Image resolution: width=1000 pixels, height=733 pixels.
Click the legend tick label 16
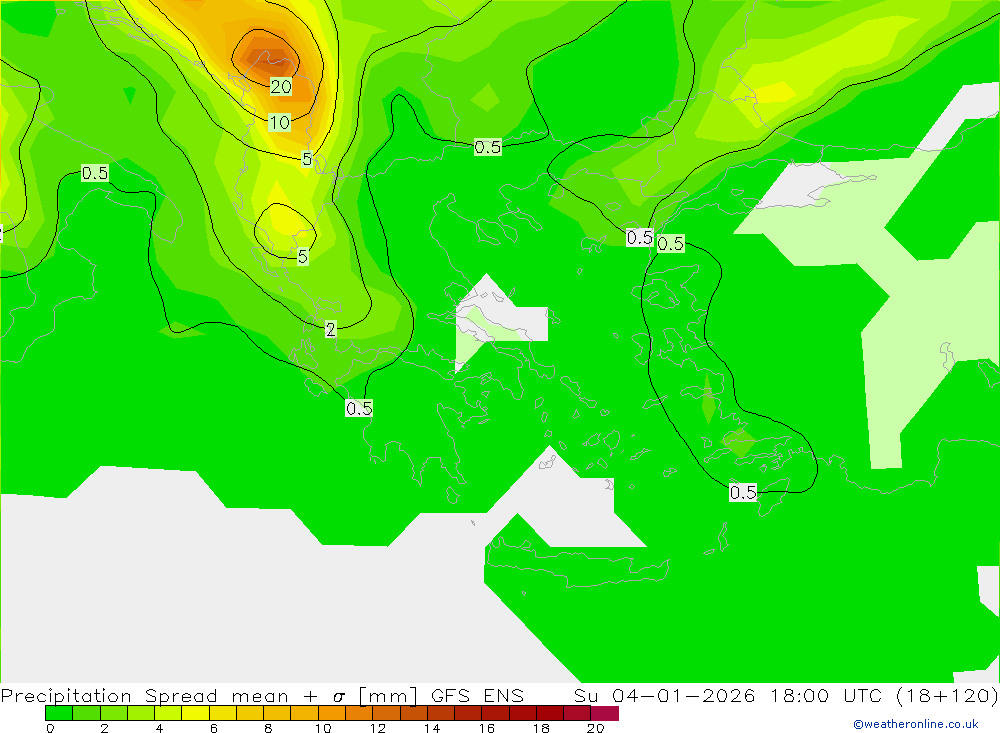(x=487, y=728)
